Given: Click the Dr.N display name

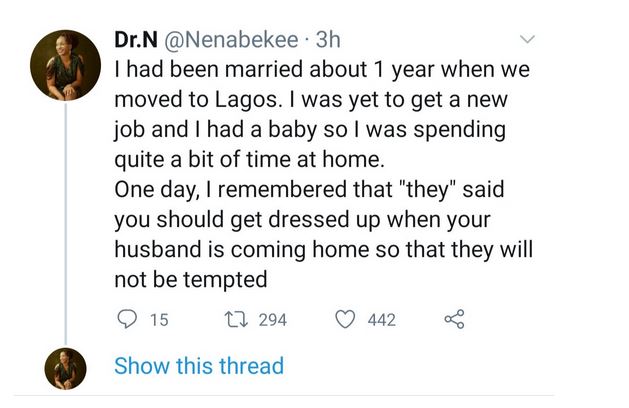Looking at the screenshot, I should tap(135, 41).
